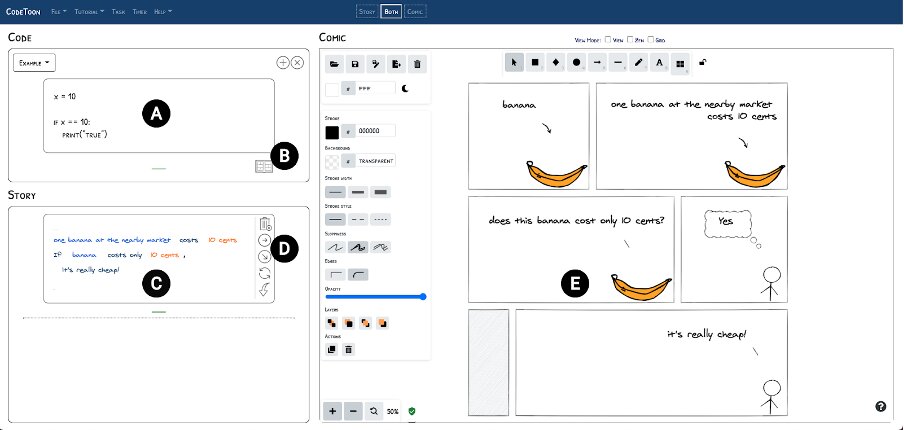Click the save canvas icon

click(x=354, y=64)
